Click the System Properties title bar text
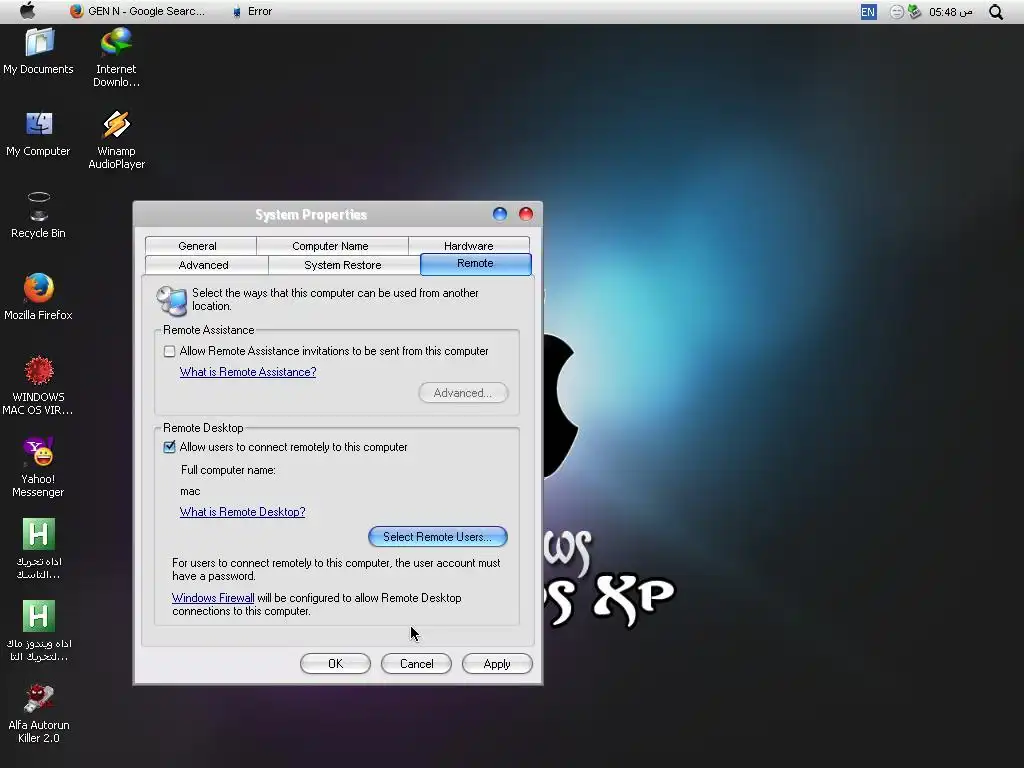Image resolution: width=1024 pixels, height=768 pixels. point(311,215)
